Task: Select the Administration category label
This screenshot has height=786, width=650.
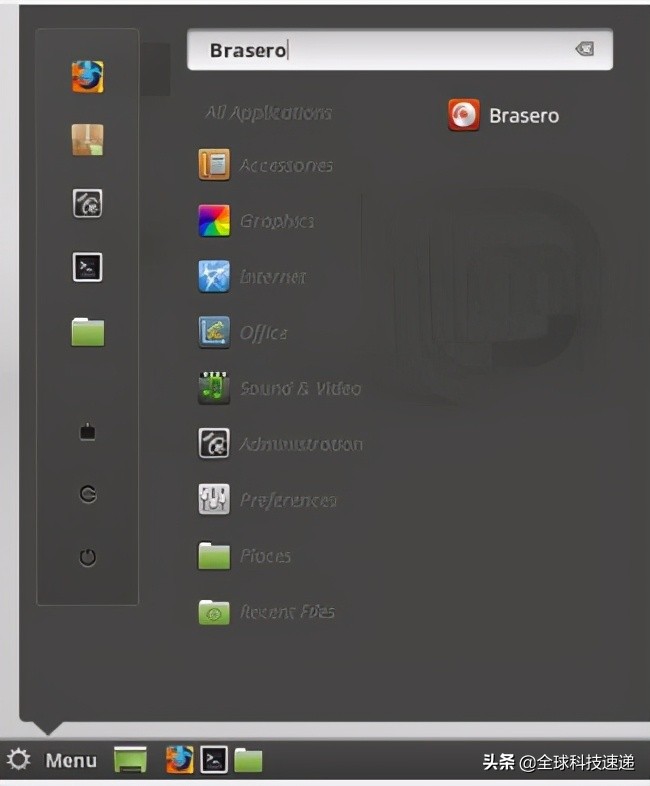Action: coord(301,444)
